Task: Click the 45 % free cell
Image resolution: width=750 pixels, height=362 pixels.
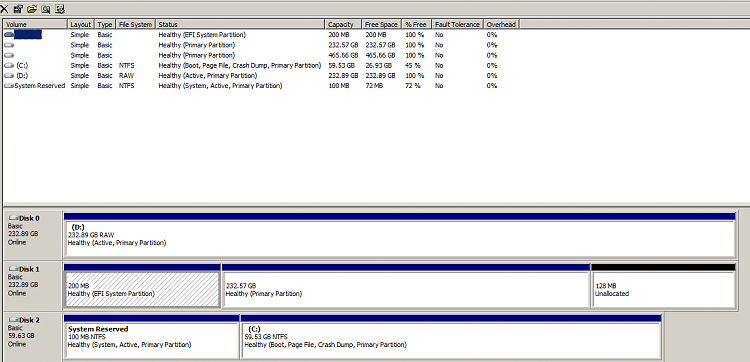Action: (x=413, y=66)
